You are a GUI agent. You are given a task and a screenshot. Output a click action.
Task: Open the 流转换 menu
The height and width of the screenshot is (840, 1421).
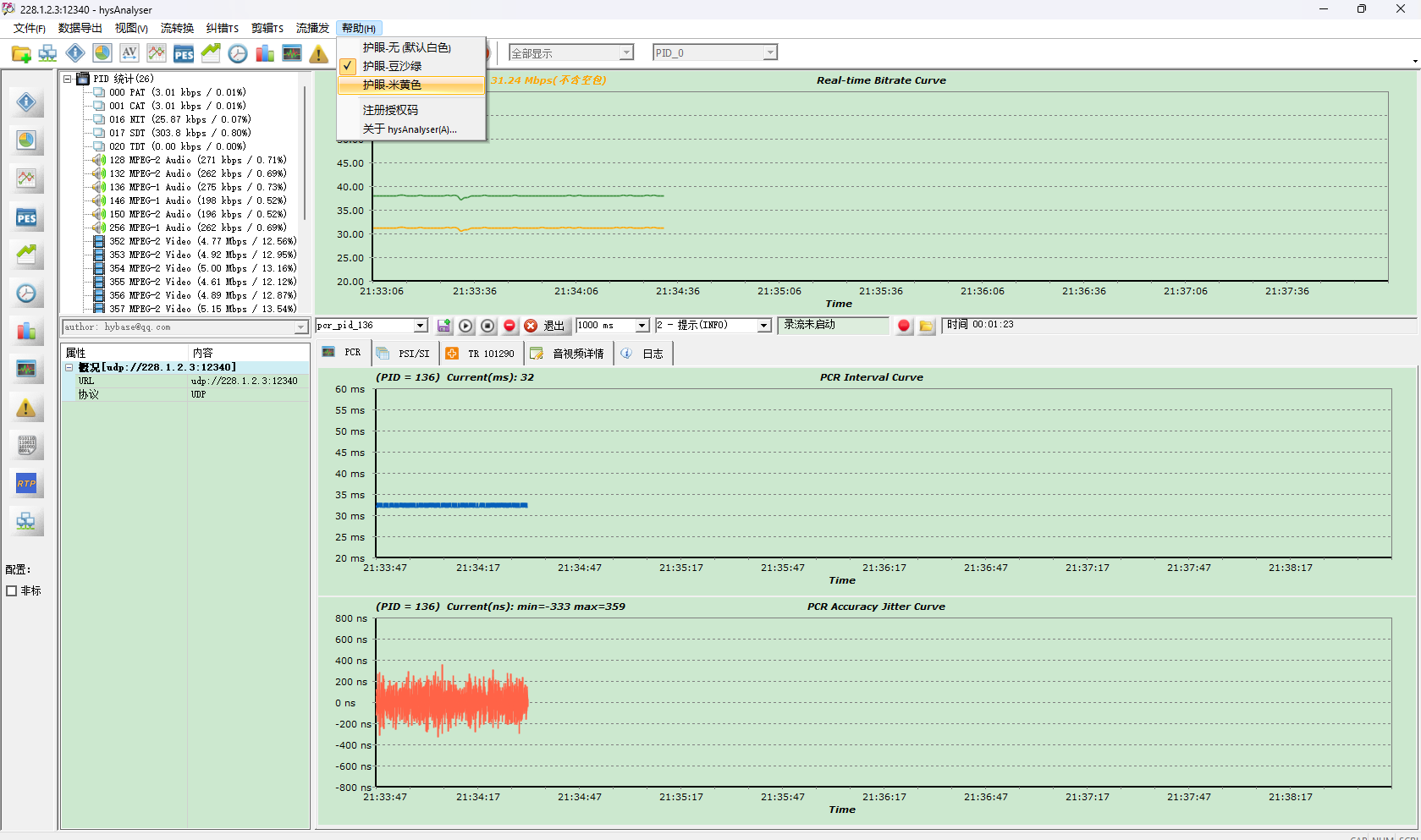pos(177,29)
